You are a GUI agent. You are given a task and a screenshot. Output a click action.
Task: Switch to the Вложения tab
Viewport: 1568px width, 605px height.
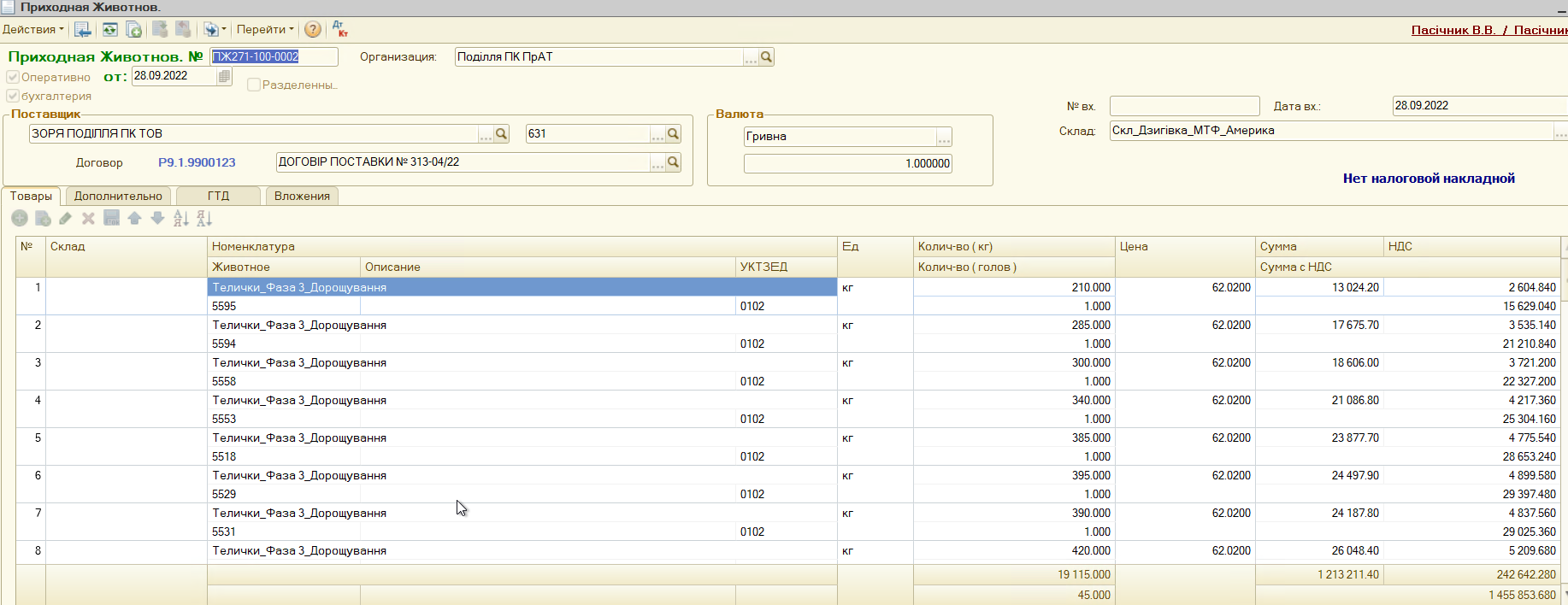point(302,197)
